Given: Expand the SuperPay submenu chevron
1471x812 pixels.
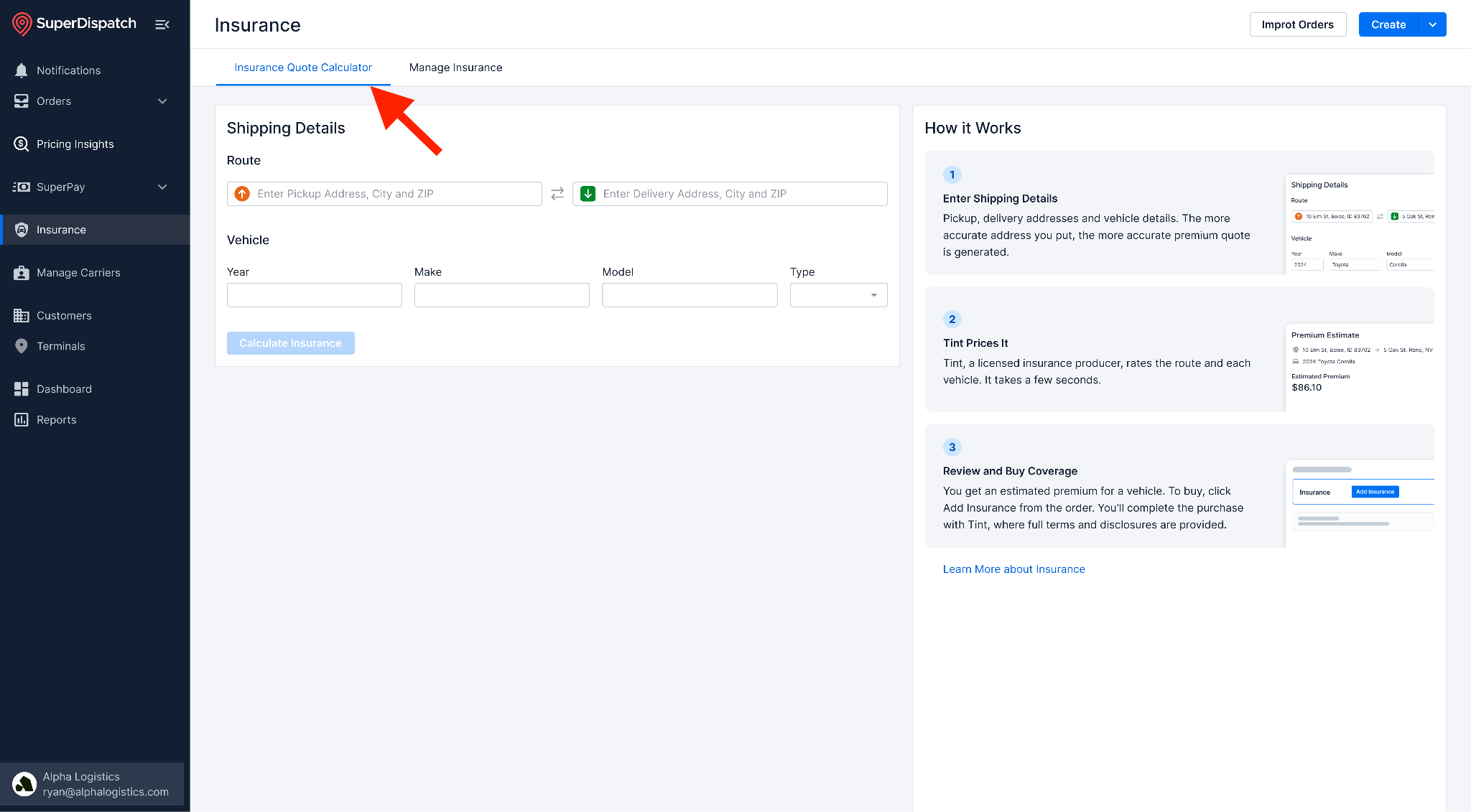Looking at the screenshot, I should point(162,187).
